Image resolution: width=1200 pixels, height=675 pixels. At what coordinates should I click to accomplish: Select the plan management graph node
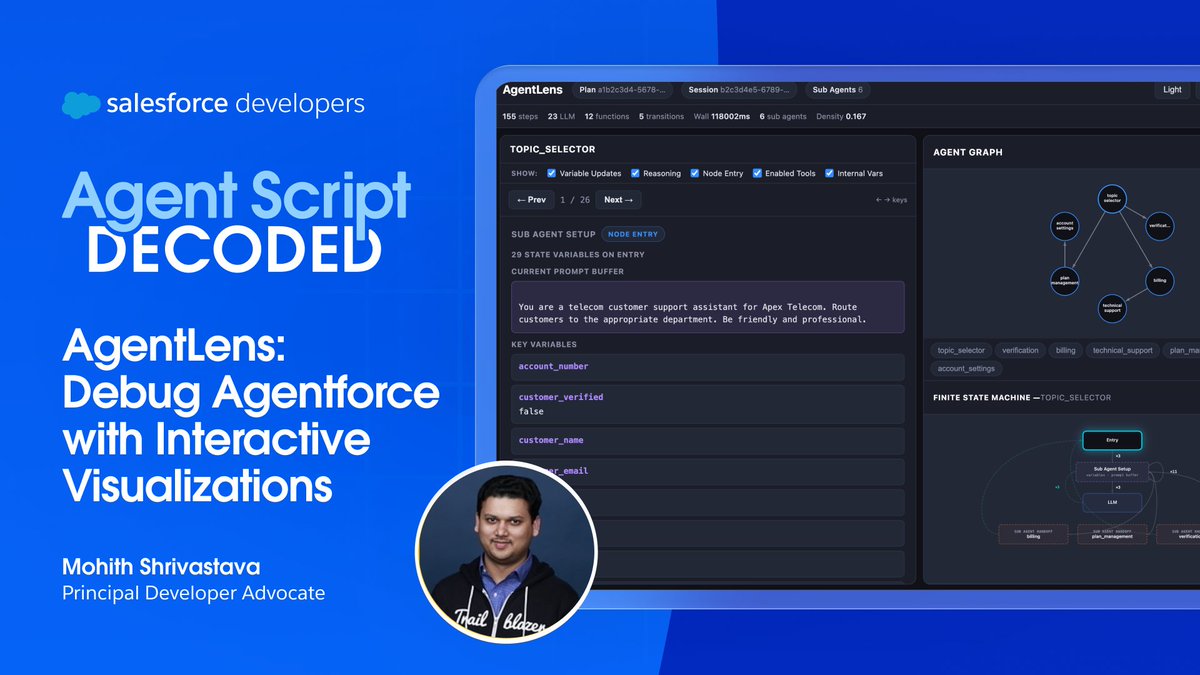pyautogui.click(x=1064, y=281)
